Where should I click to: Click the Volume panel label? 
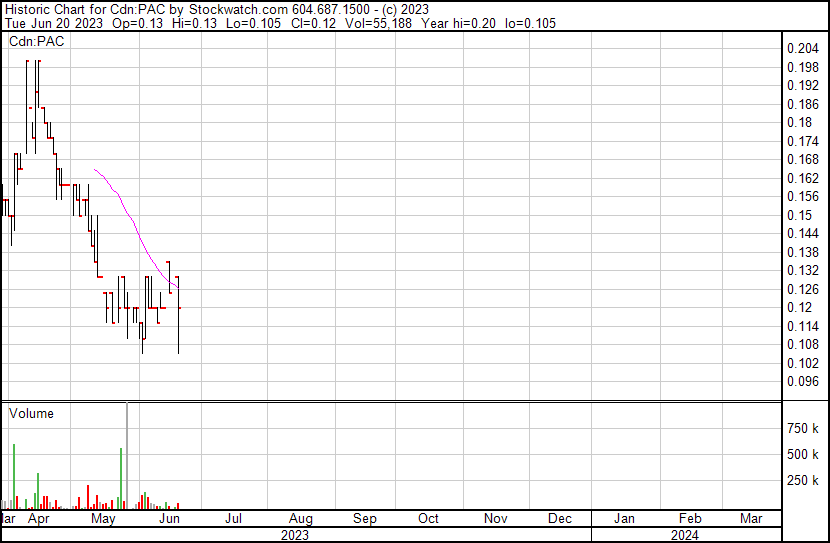[x=31, y=413]
